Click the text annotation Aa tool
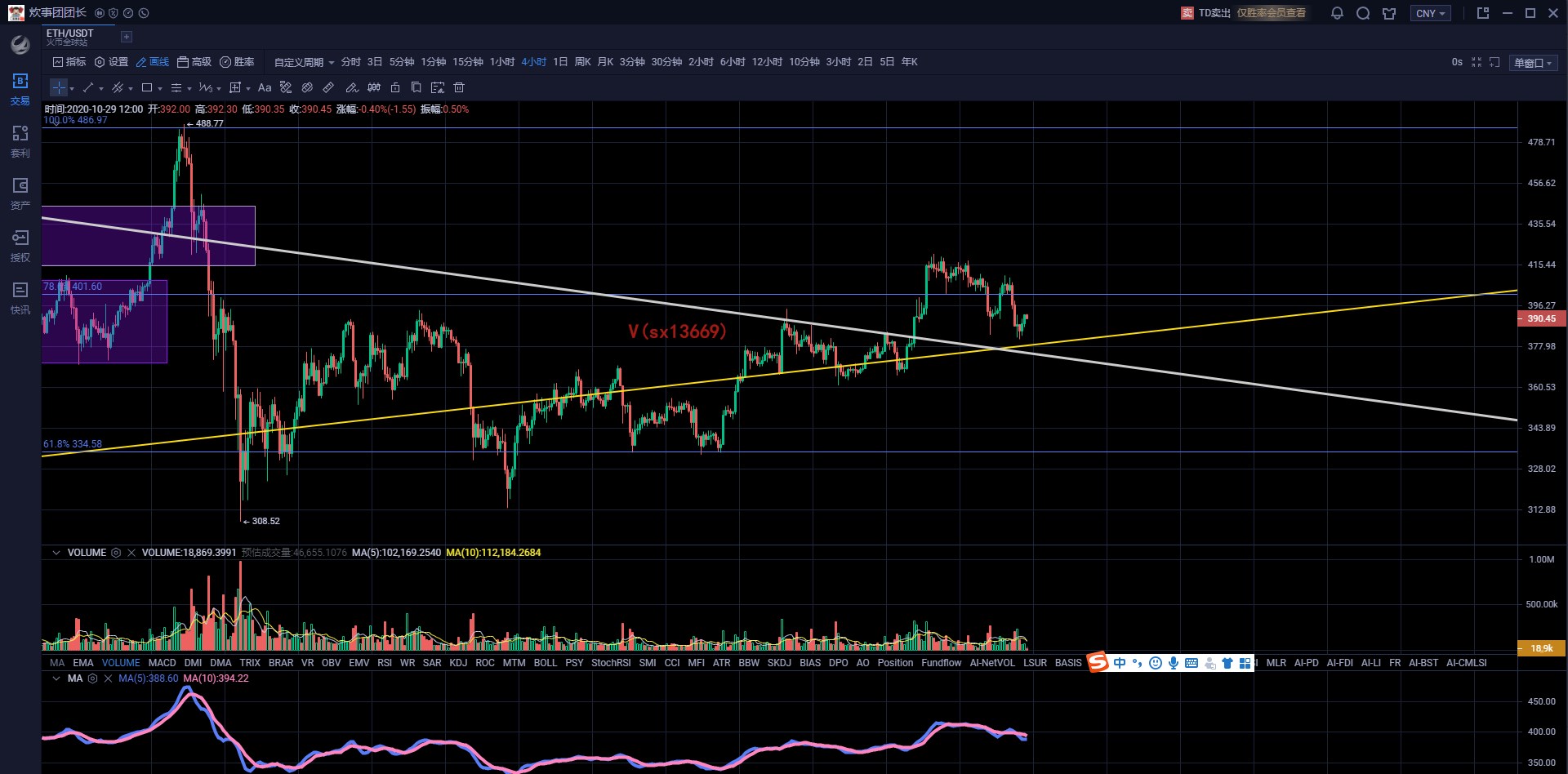The height and width of the screenshot is (774, 1568). 265,87
